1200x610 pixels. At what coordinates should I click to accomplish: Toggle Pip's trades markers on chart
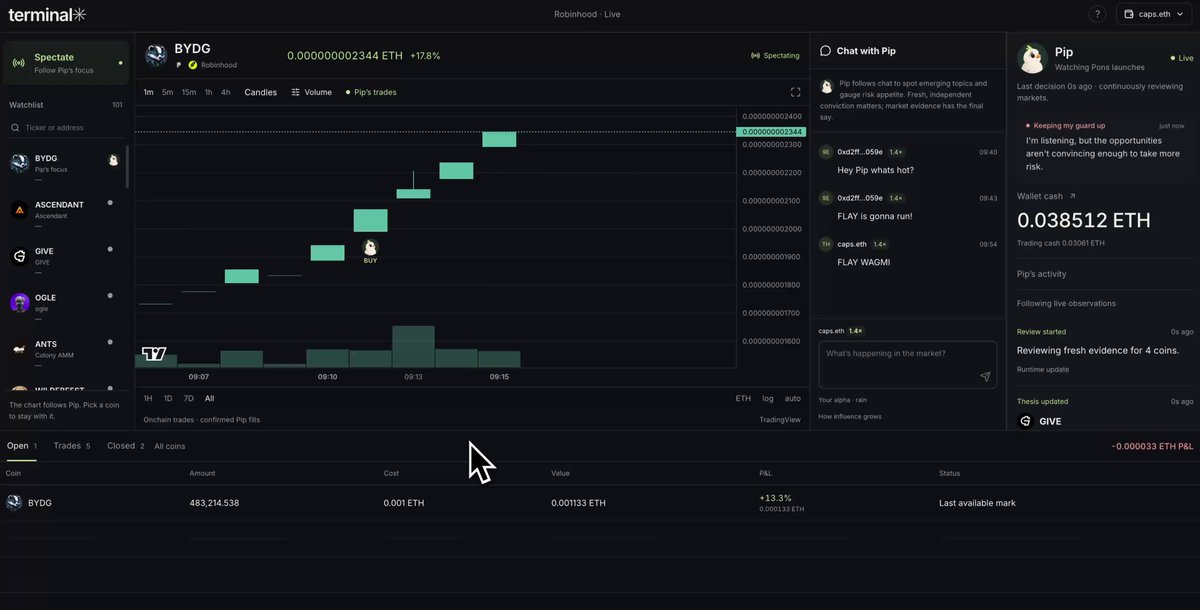coord(371,92)
